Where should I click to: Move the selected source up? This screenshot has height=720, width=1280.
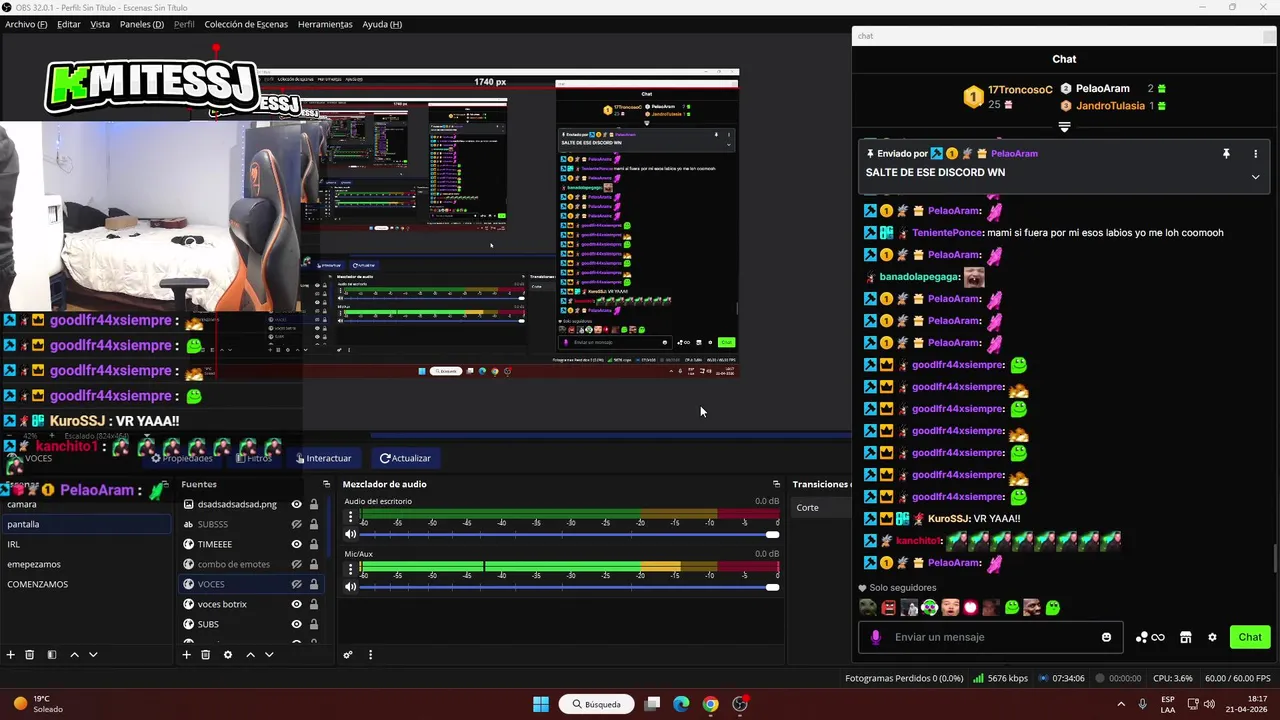[x=250, y=654]
